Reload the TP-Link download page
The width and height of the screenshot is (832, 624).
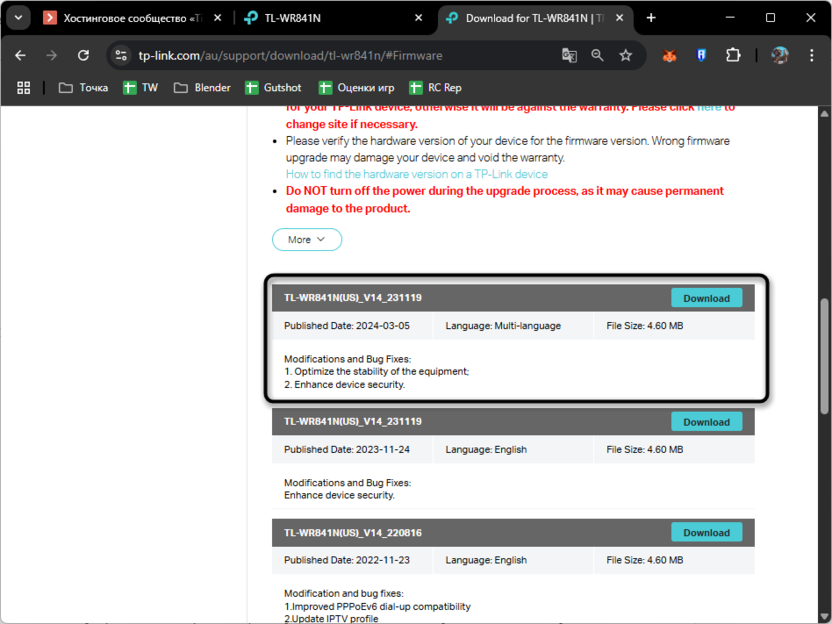[x=83, y=55]
